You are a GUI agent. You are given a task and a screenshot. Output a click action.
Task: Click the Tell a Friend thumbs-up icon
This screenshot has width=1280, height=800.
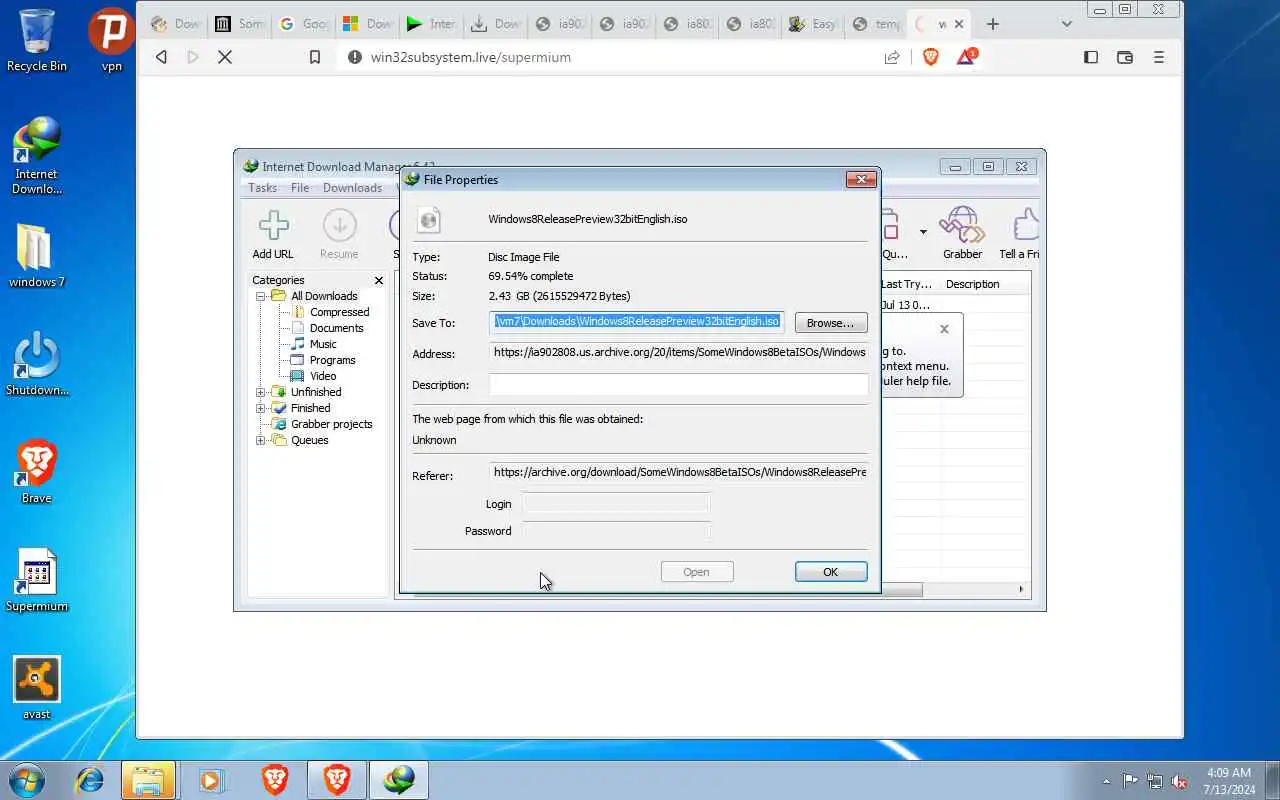(x=1024, y=226)
